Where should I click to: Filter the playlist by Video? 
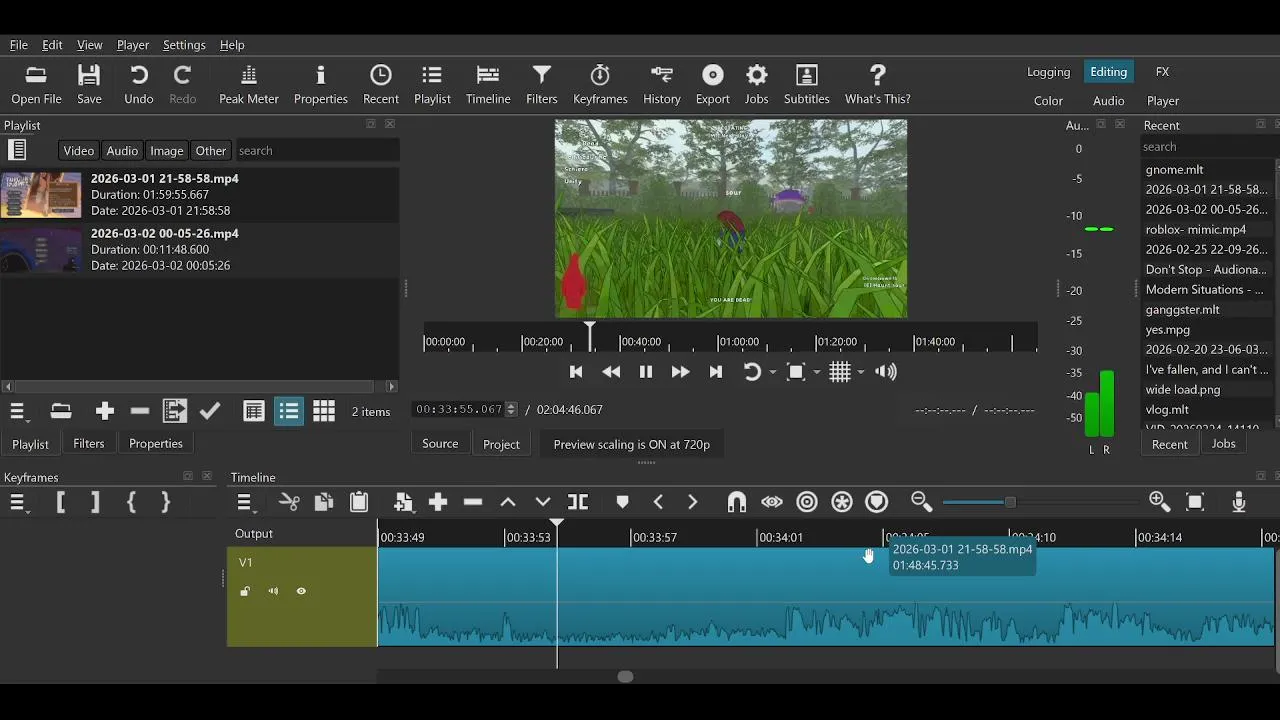[78, 151]
